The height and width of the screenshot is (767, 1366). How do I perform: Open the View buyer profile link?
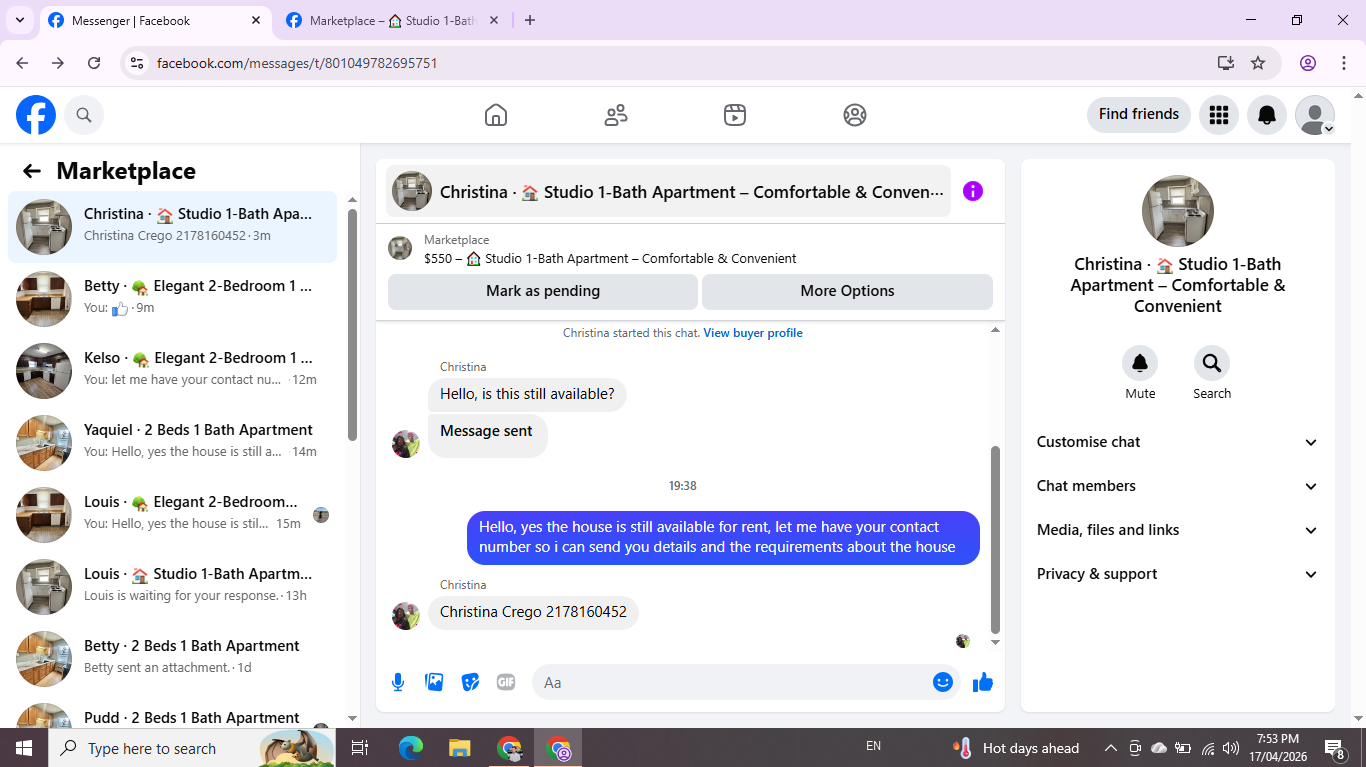(753, 333)
